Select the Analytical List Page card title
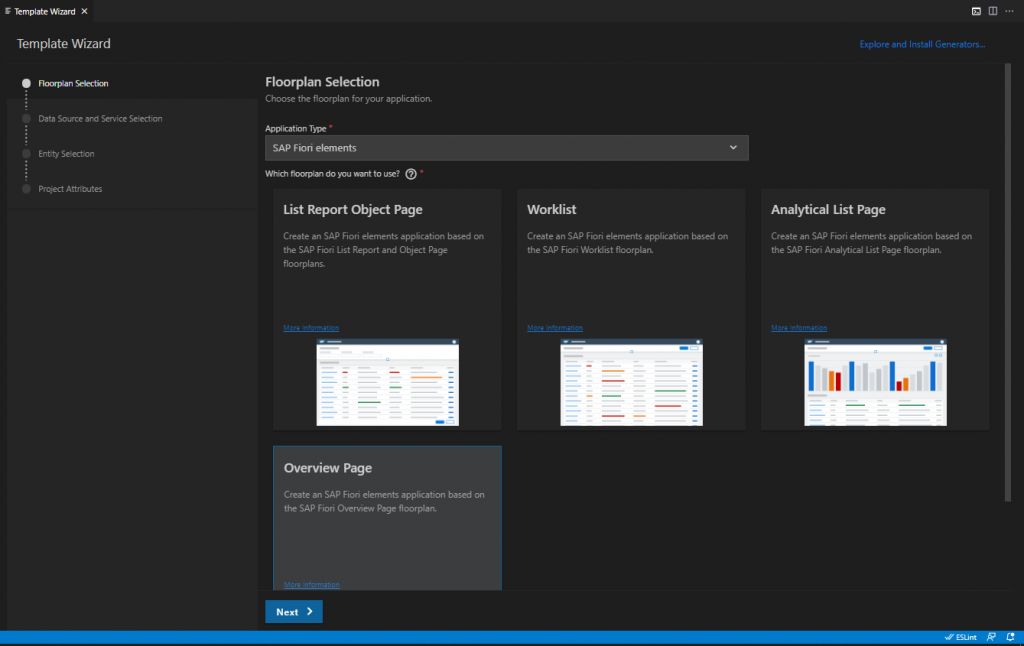 coord(828,210)
